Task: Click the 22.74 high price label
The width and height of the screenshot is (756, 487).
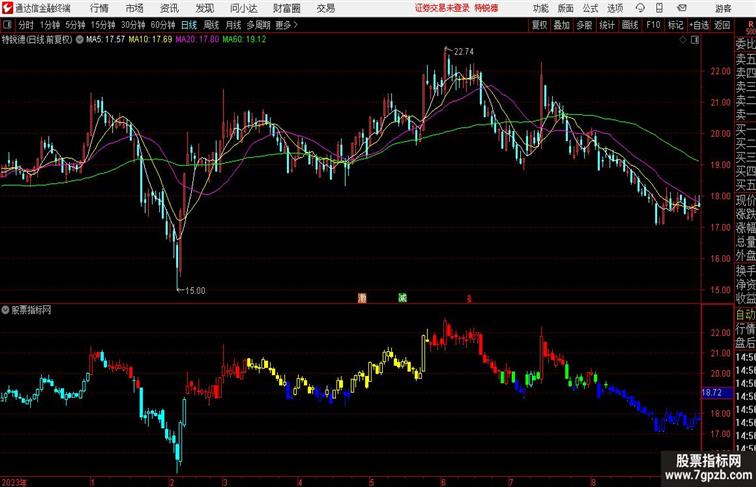Action: coord(463,52)
